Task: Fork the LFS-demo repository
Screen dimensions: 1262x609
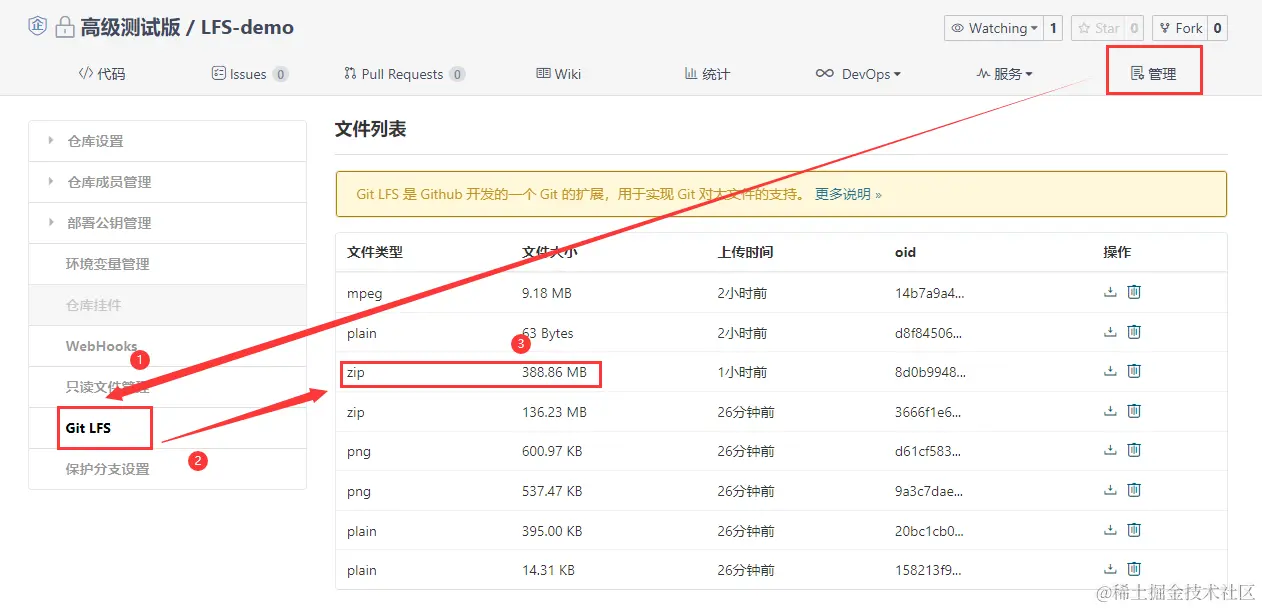Action: click(1180, 28)
